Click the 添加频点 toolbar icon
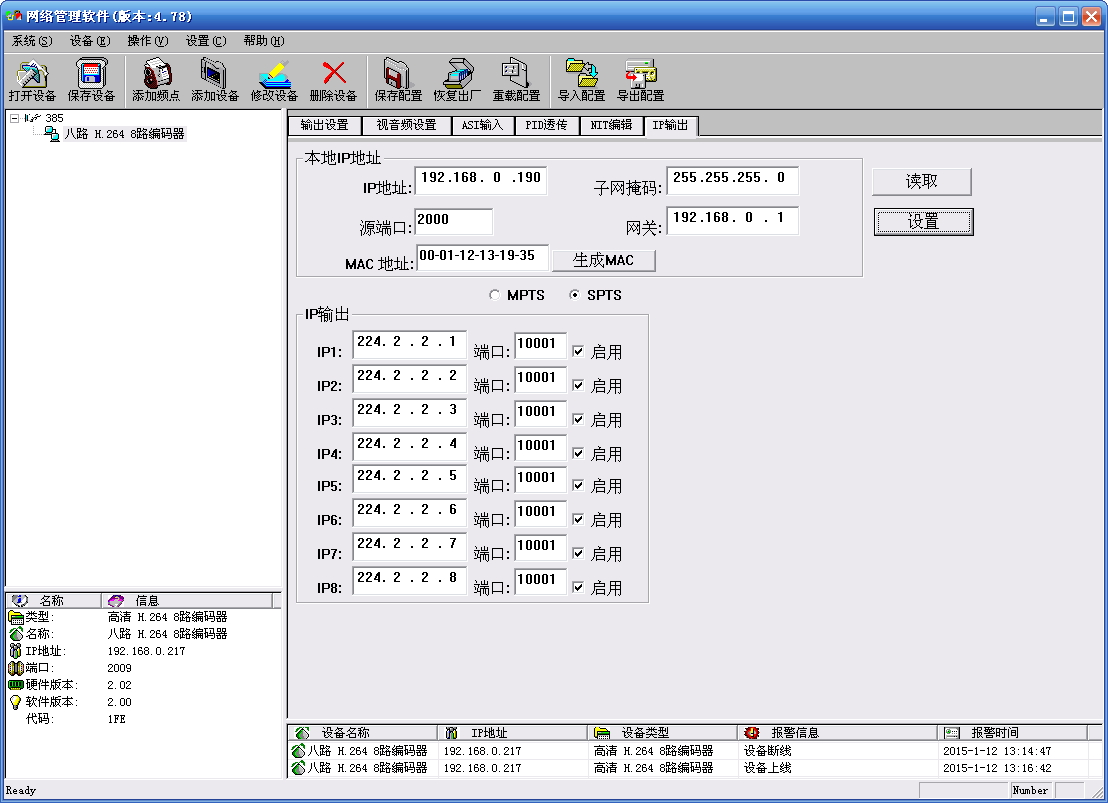 coord(156,74)
